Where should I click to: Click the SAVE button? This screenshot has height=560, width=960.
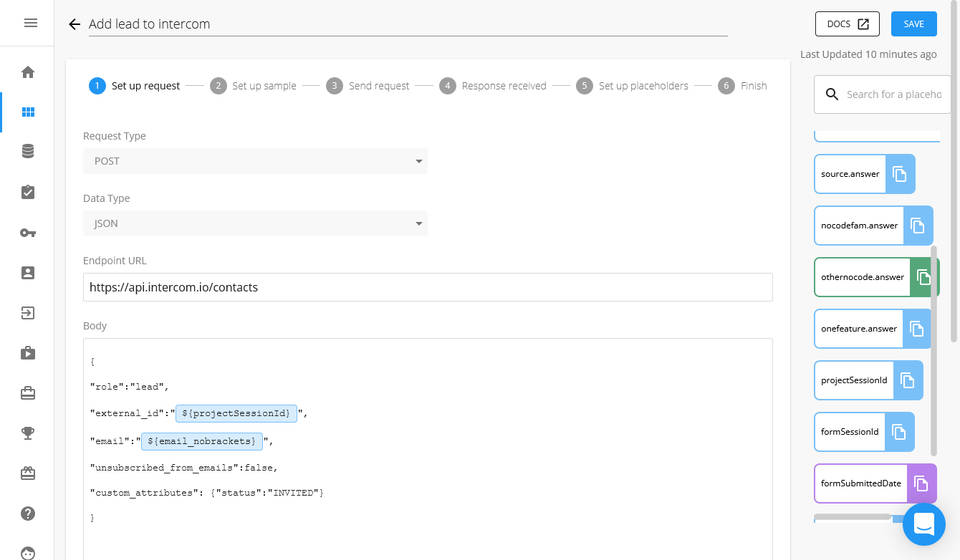(913, 24)
